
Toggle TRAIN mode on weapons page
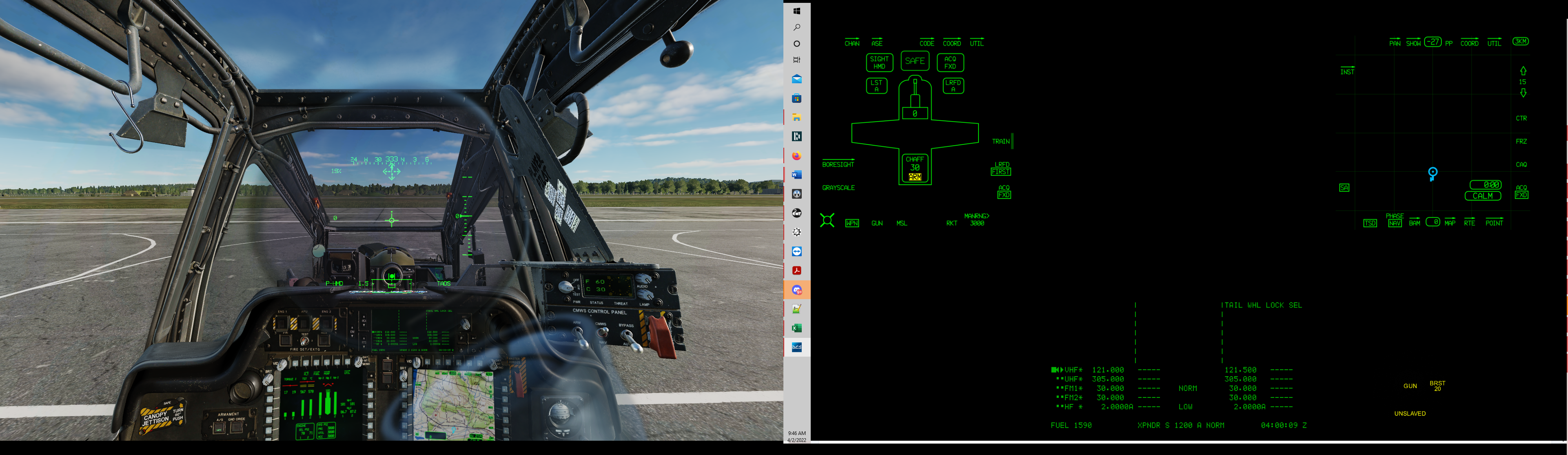click(x=1001, y=141)
